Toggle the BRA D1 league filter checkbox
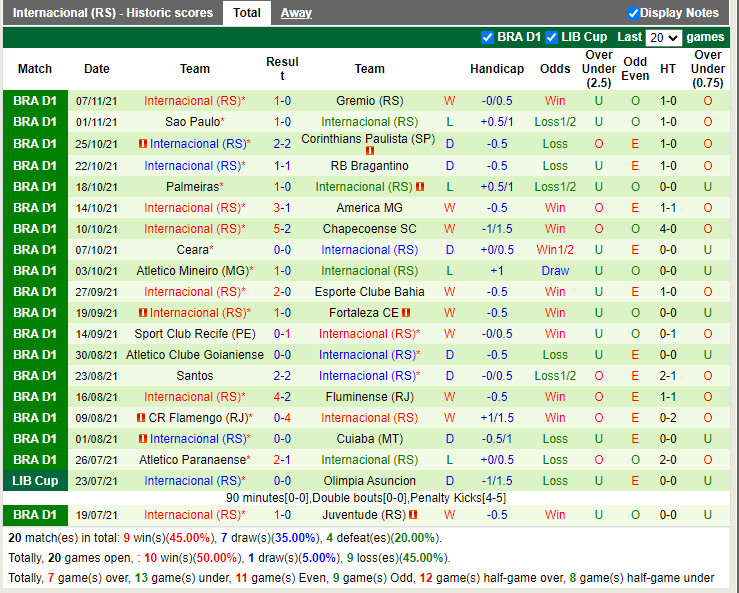The width and height of the screenshot is (739, 593). tap(488, 37)
